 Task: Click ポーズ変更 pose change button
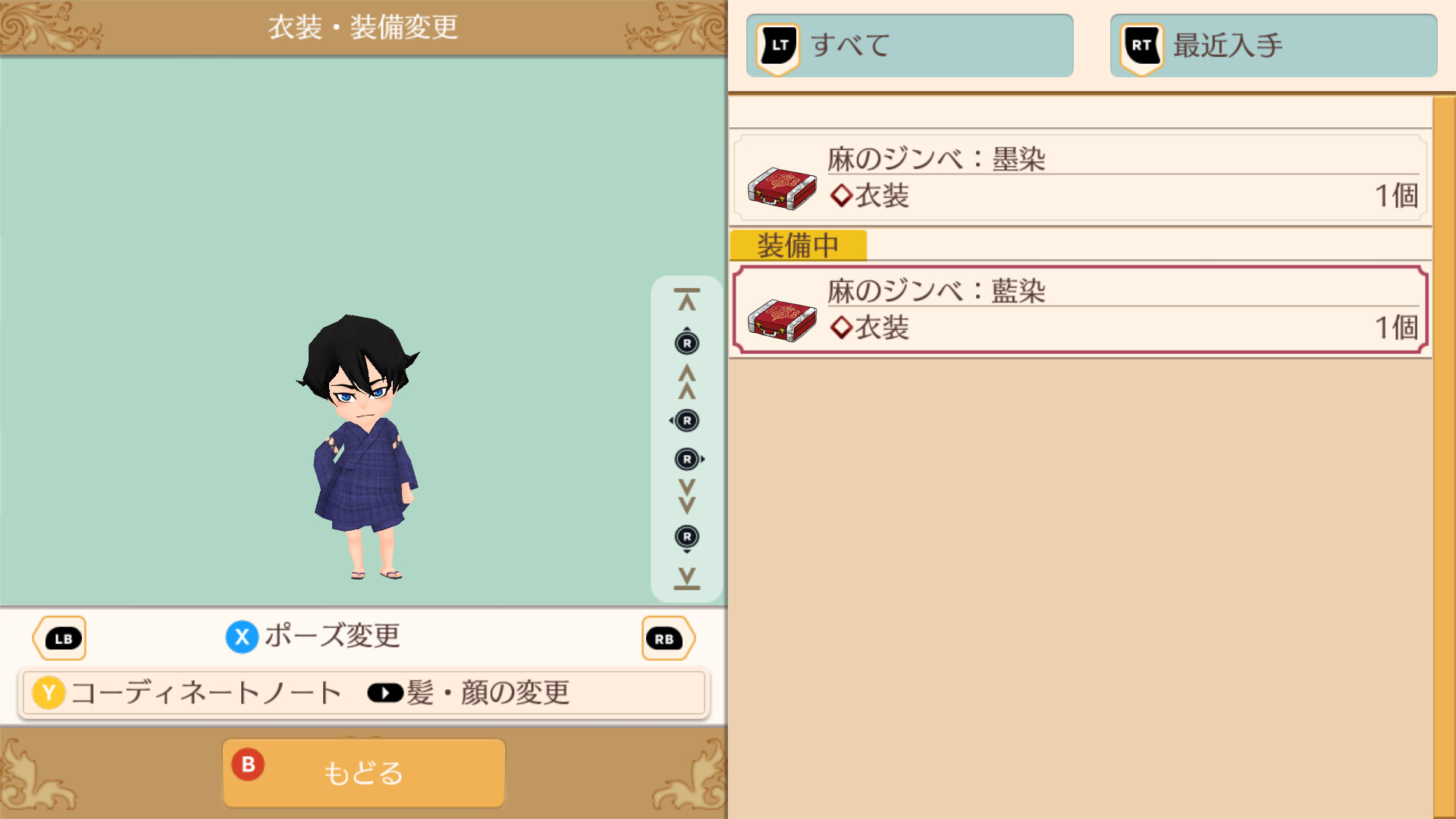pyautogui.click(x=313, y=636)
